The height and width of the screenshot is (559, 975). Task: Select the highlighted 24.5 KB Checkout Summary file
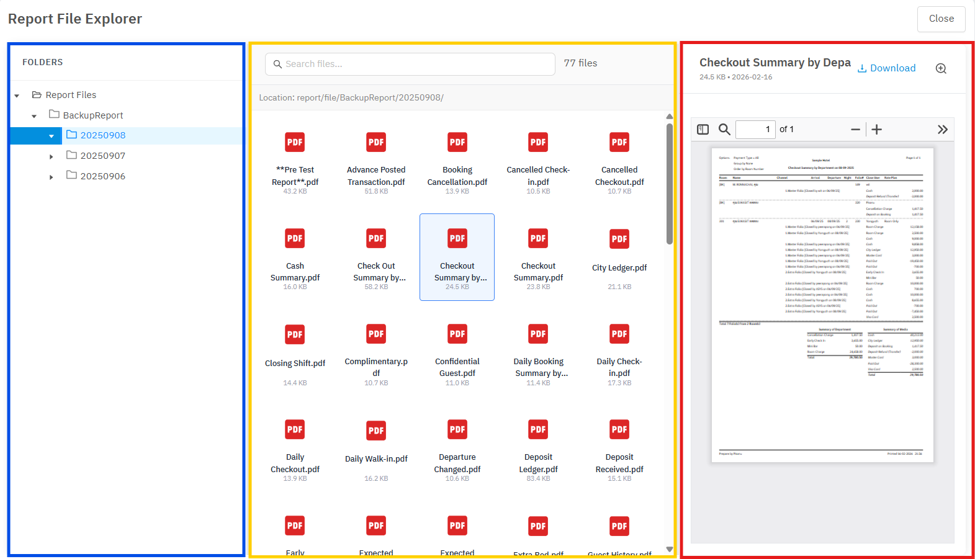pyautogui.click(x=457, y=257)
